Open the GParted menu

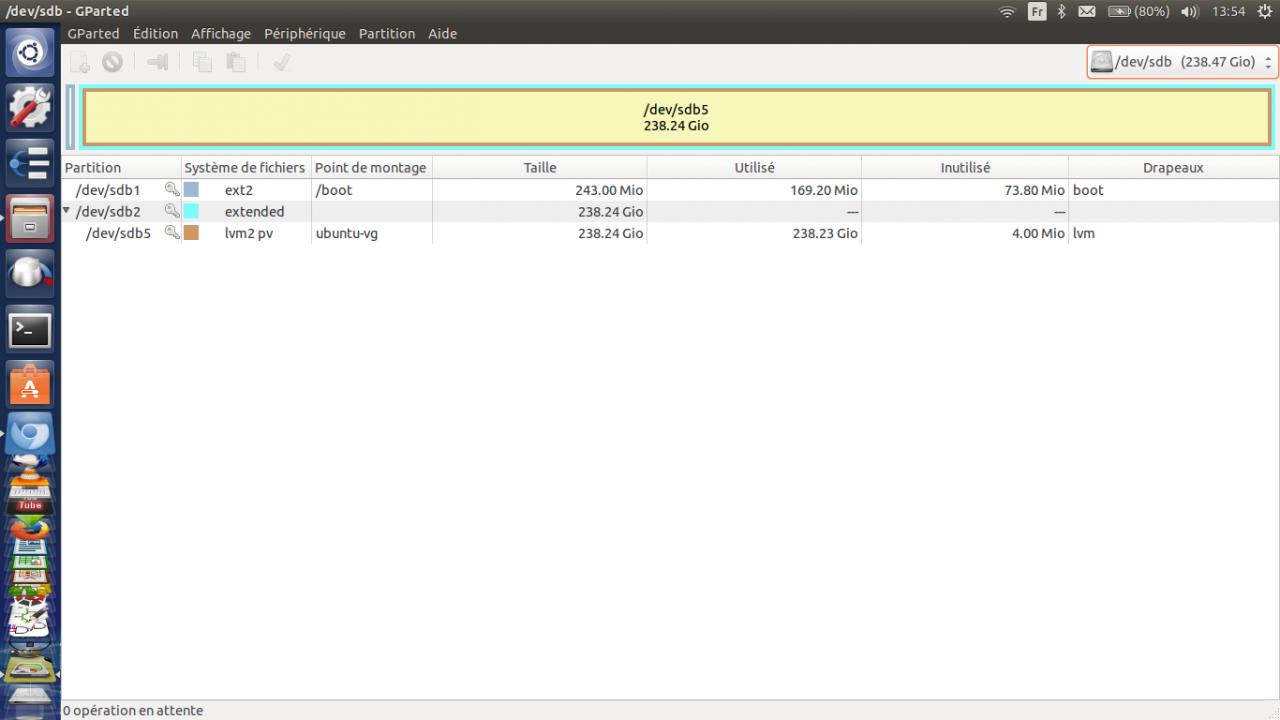pos(93,33)
